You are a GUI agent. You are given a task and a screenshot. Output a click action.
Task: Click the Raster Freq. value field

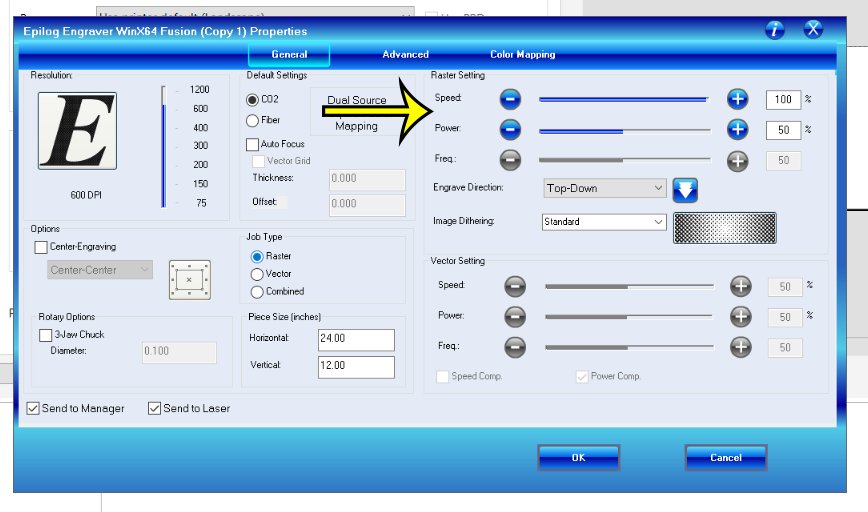pos(783,161)
